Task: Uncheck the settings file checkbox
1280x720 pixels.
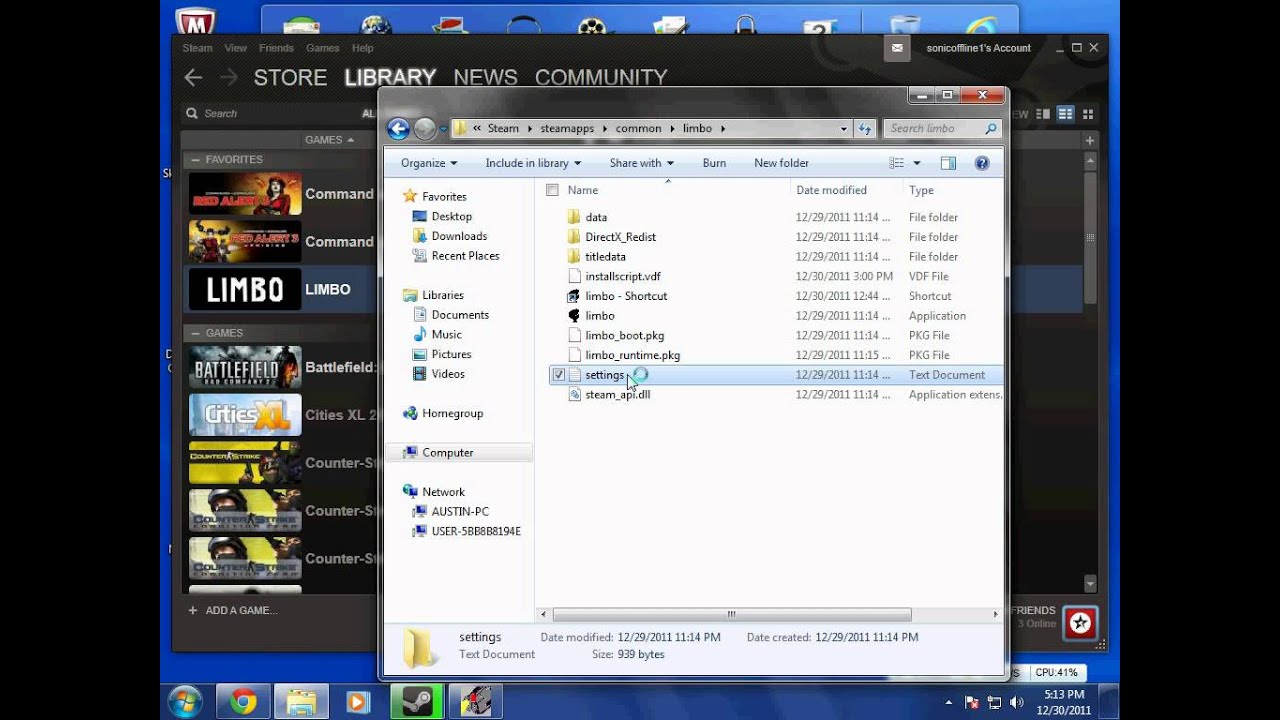Action: point(558,375)
